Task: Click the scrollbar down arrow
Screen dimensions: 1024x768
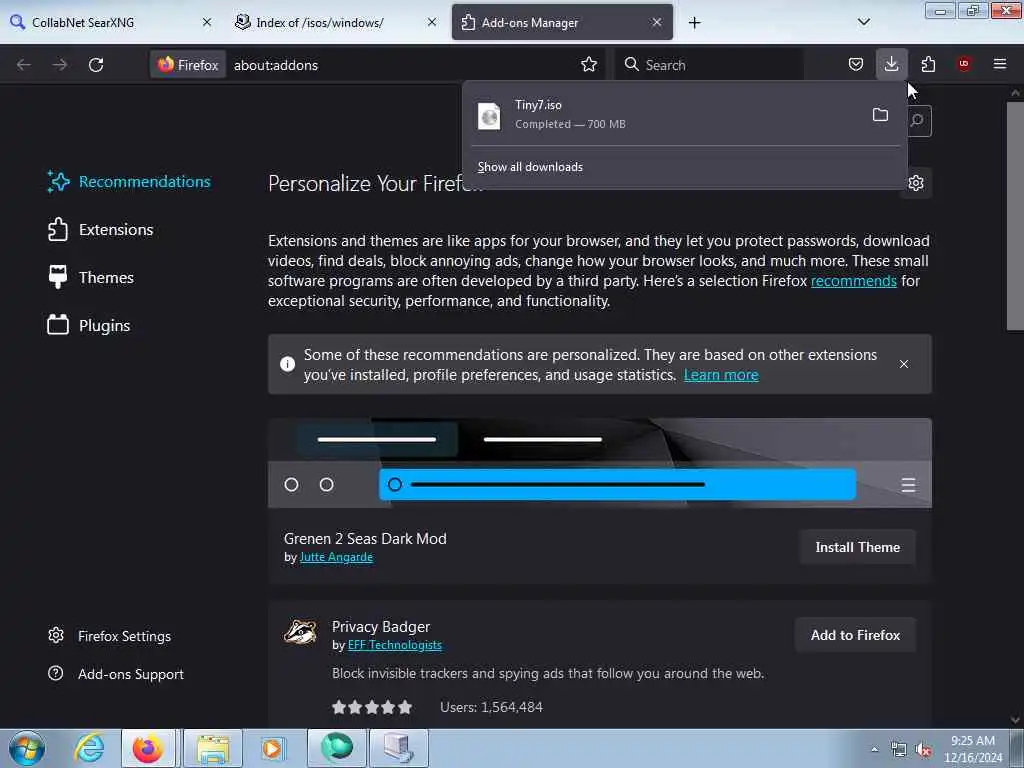Action: 1015,720
